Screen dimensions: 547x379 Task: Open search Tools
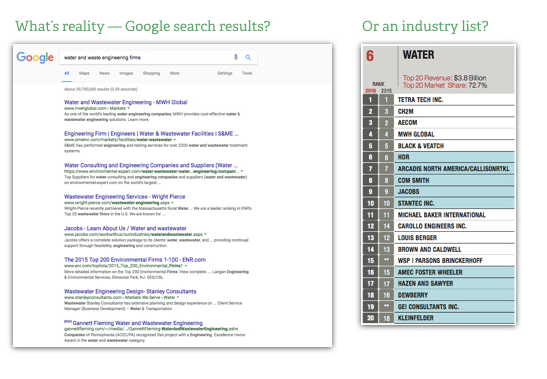coord(247,73)
